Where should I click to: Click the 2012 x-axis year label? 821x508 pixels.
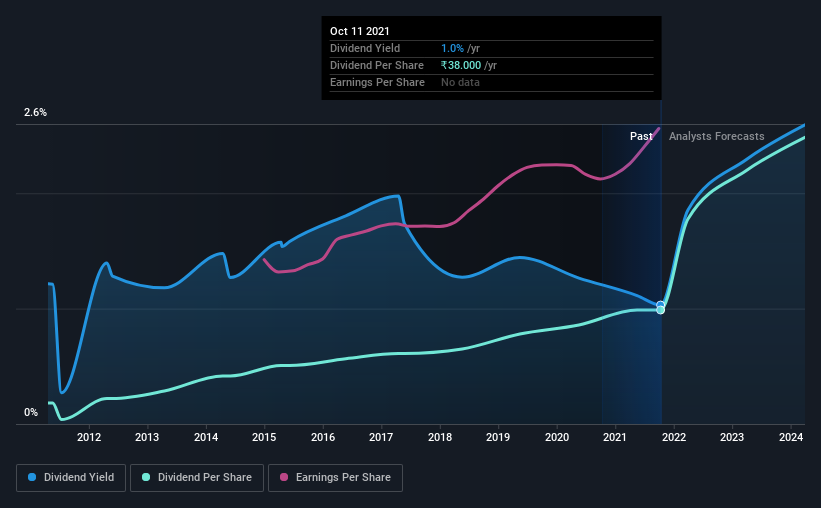(89, 437)
